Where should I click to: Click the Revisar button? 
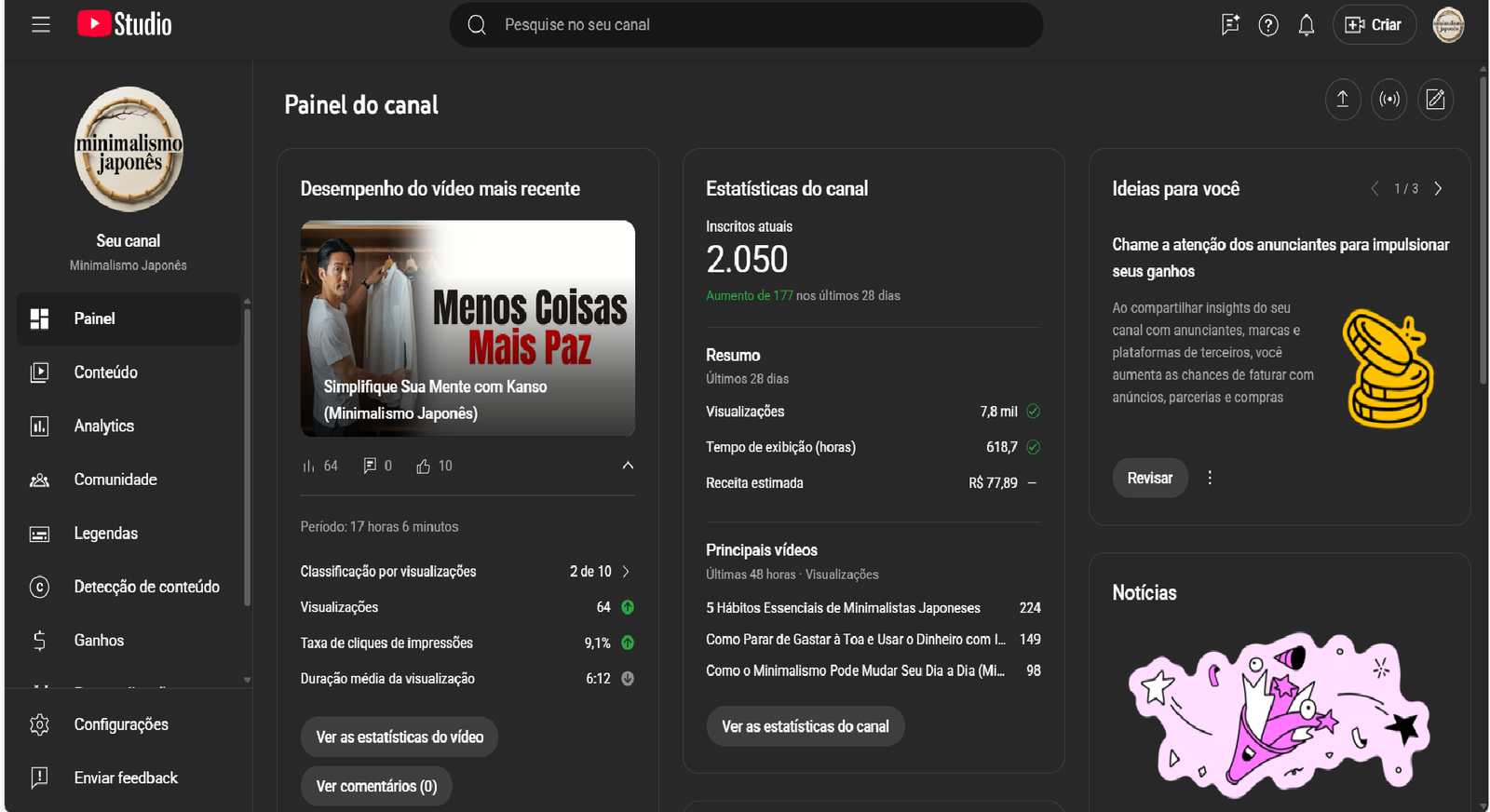(x=1150, y=478)
